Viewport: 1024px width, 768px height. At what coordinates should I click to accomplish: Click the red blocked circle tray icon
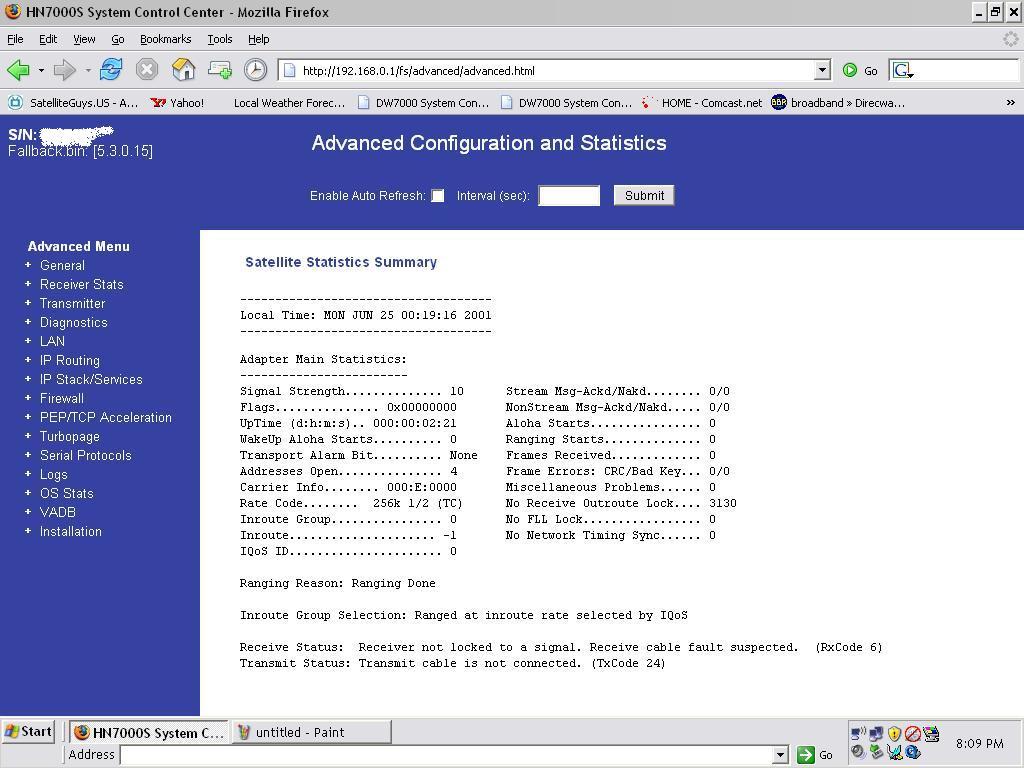912,733
